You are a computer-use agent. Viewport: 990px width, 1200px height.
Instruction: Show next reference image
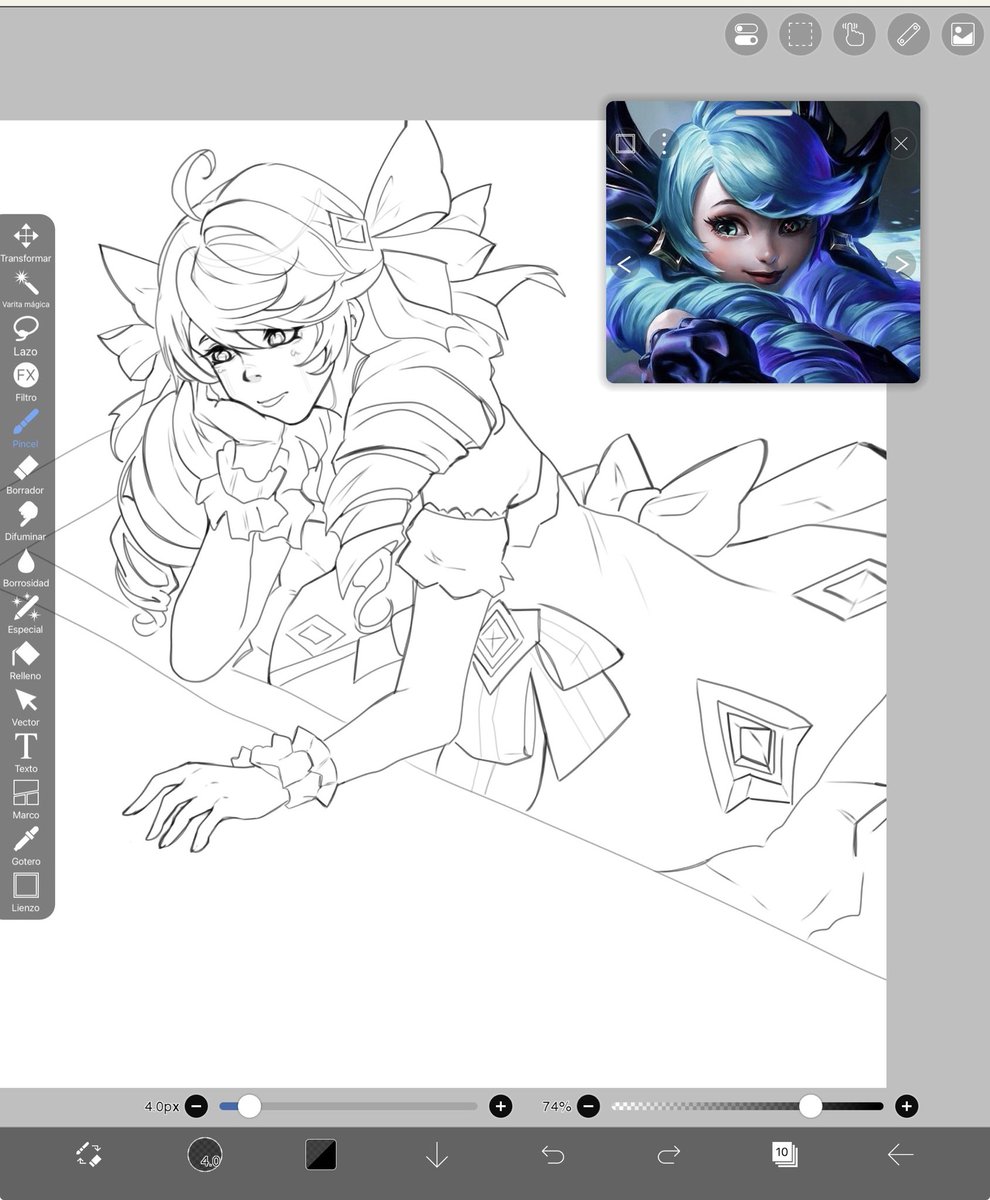(x=901, y=265)
